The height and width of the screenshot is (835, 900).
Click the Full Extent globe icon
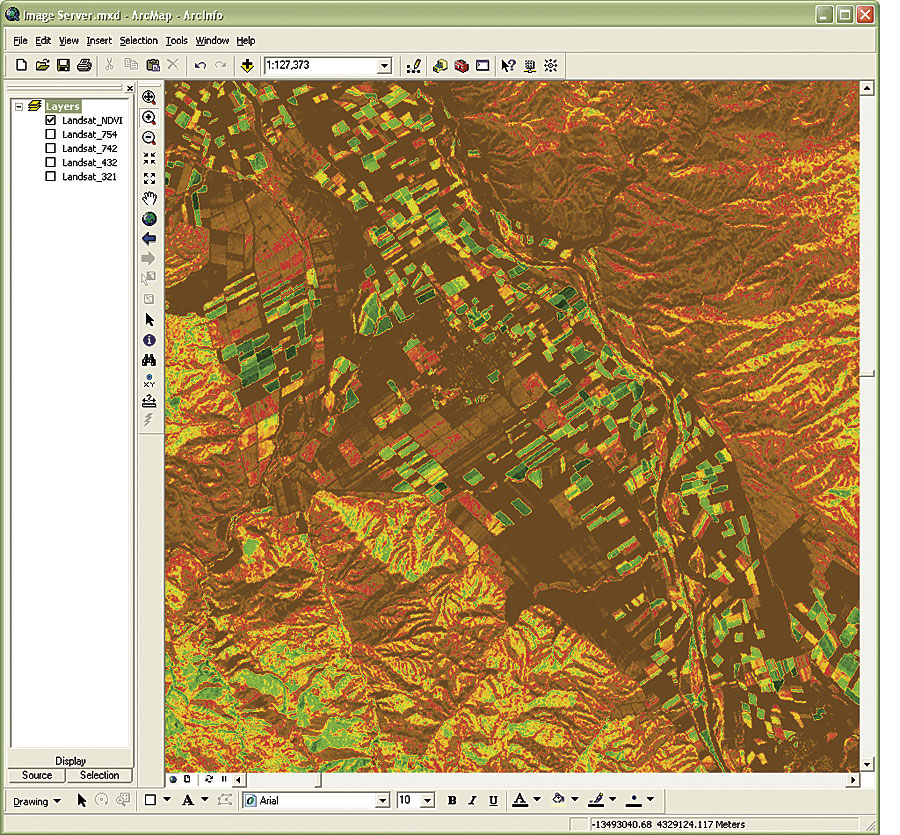pyautogui.click(x=149, y=219)
